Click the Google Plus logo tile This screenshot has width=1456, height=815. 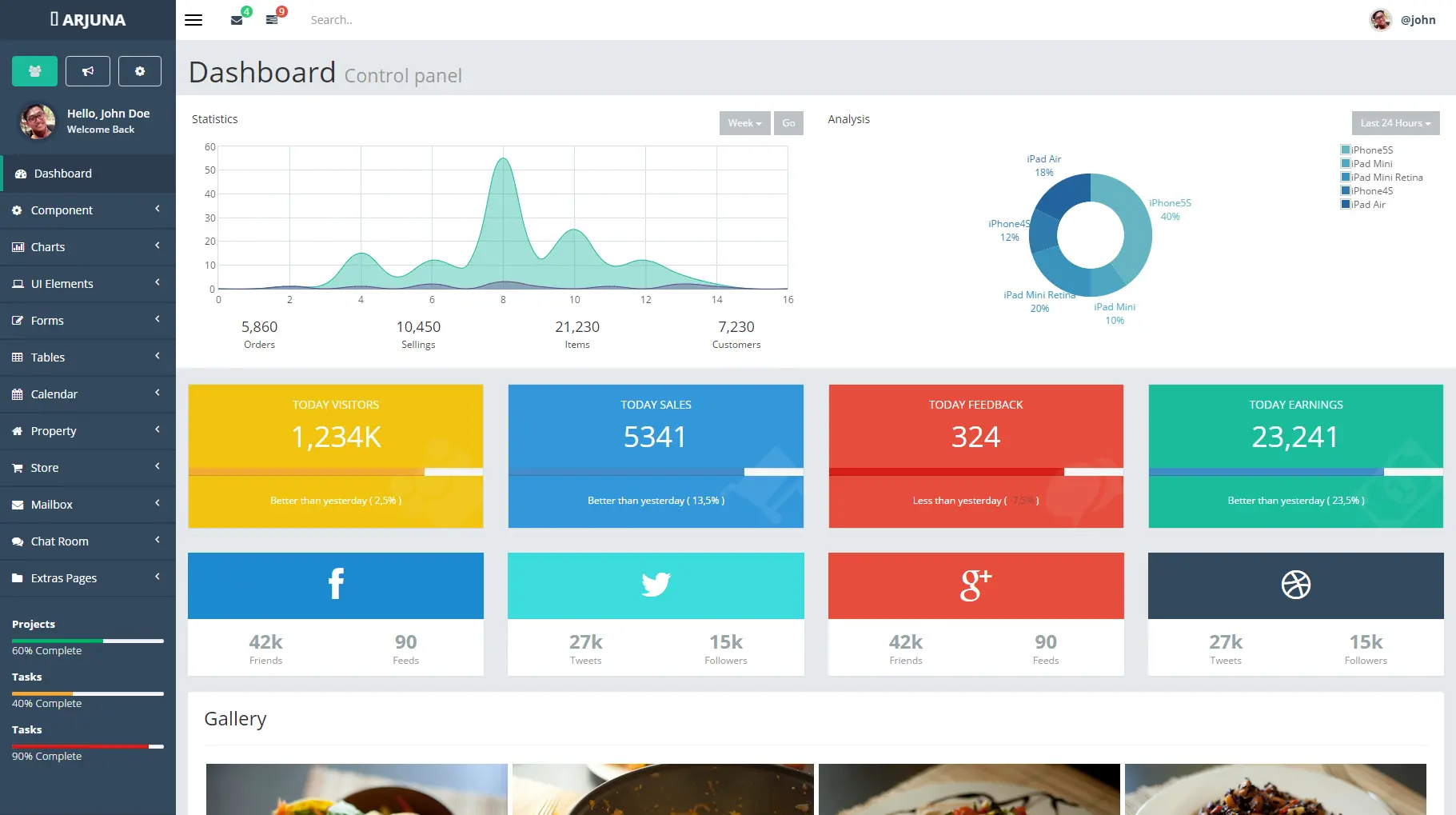[x=976, y=585]
